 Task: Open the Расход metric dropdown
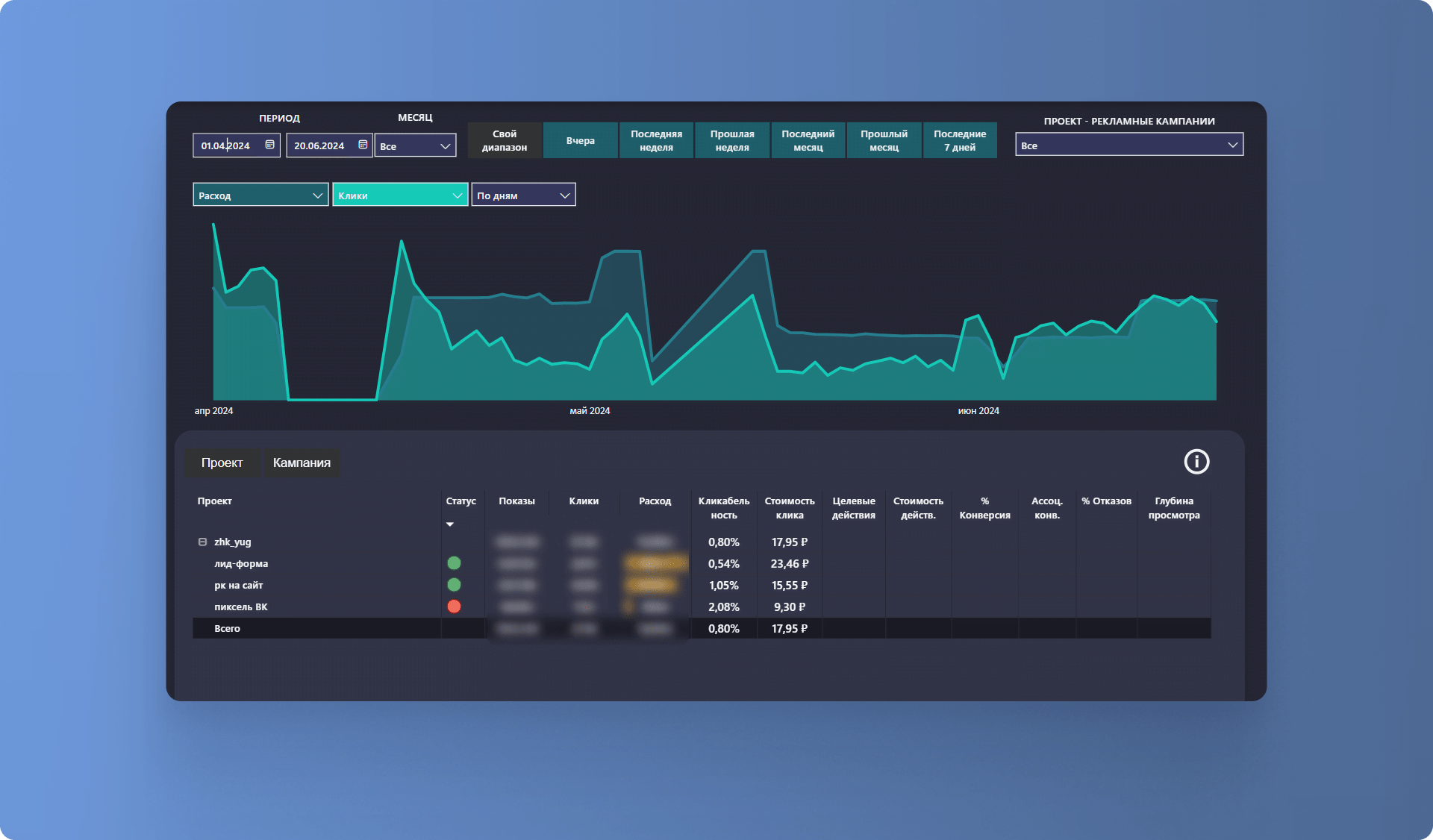tap(260, 195)
